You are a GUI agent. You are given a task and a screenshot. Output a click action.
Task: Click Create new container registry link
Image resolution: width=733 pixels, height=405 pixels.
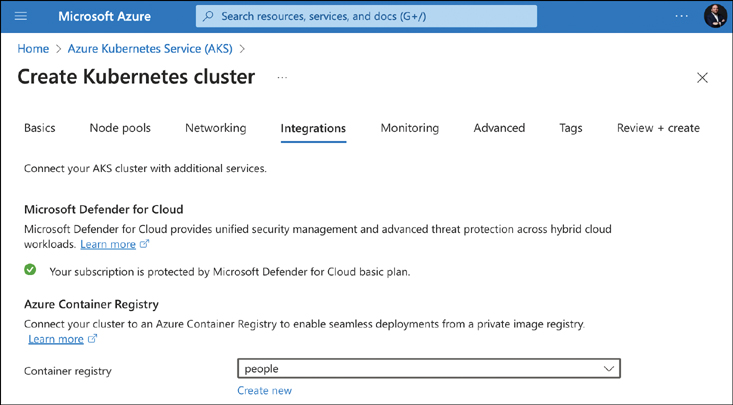pyautogui.click(x=265, y=391)
